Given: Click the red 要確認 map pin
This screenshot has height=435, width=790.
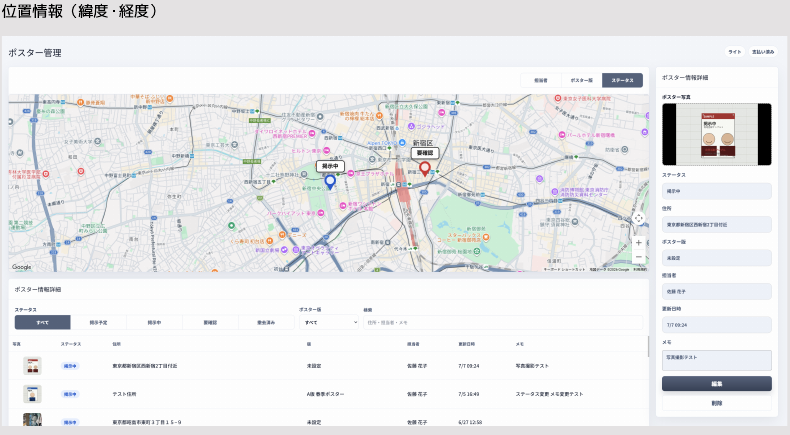Looking at the screenshot, I should click(425, 169).
